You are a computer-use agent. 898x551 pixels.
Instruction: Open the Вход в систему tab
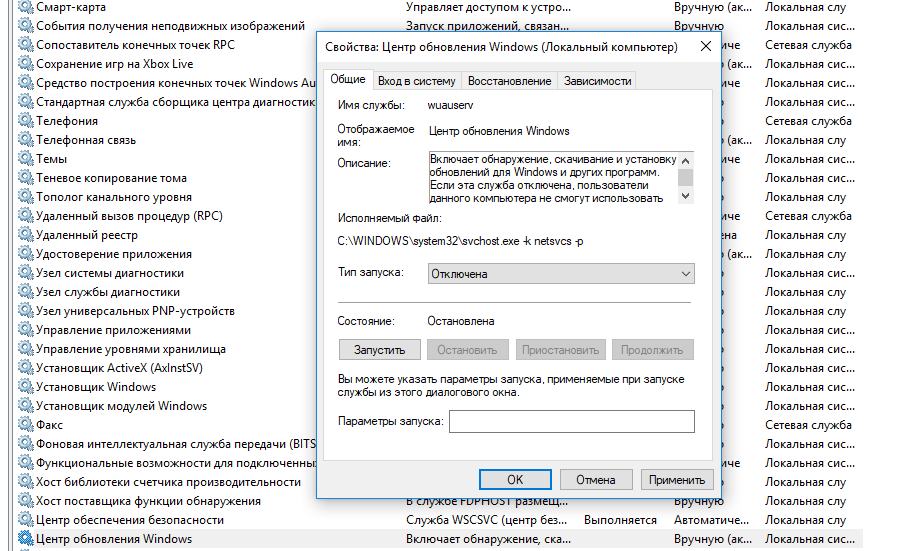pyautogui.click(x=416, y=81)
